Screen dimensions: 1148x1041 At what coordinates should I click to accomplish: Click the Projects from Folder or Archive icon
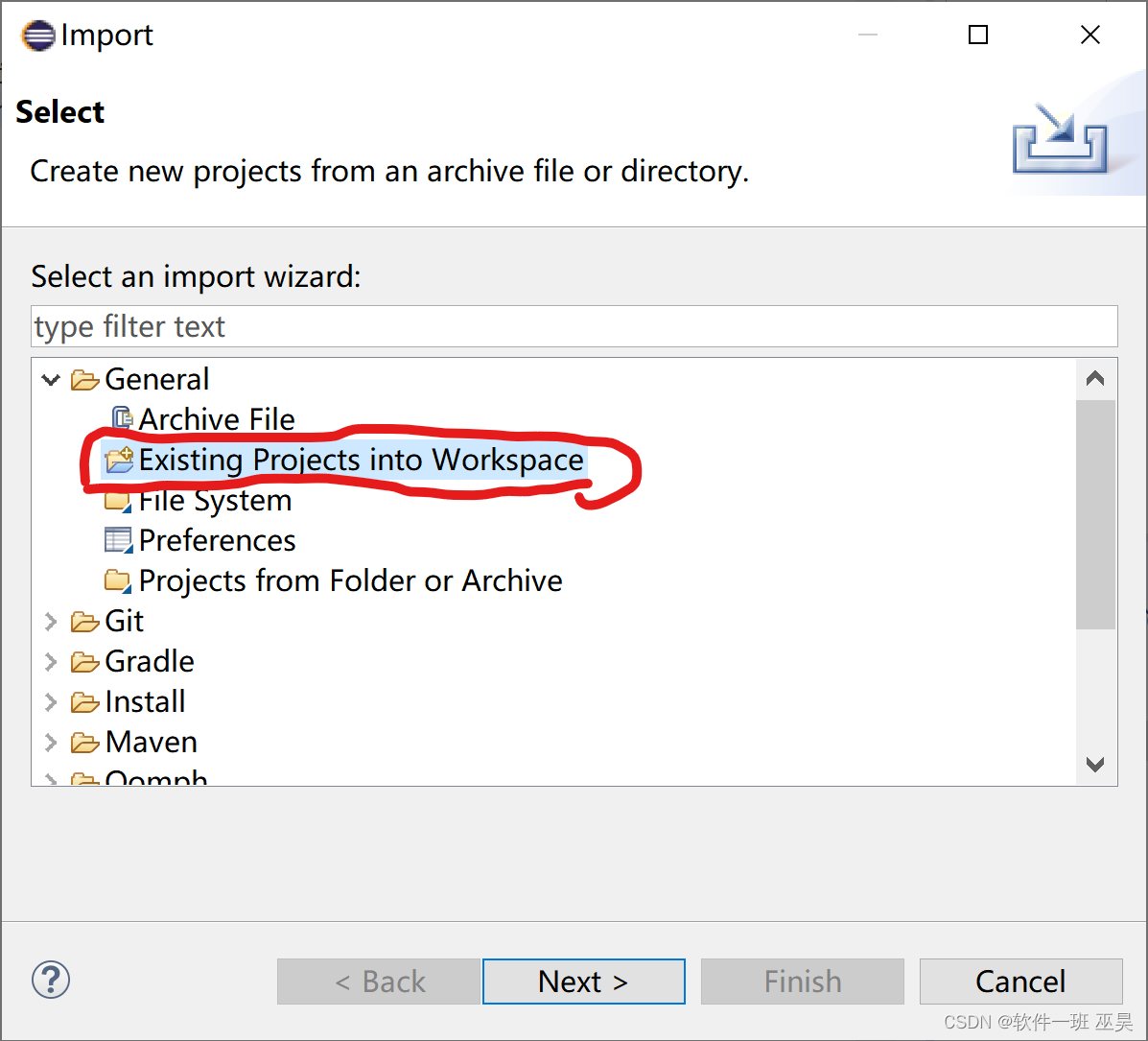pyautogui.click(x=117, y=580)
